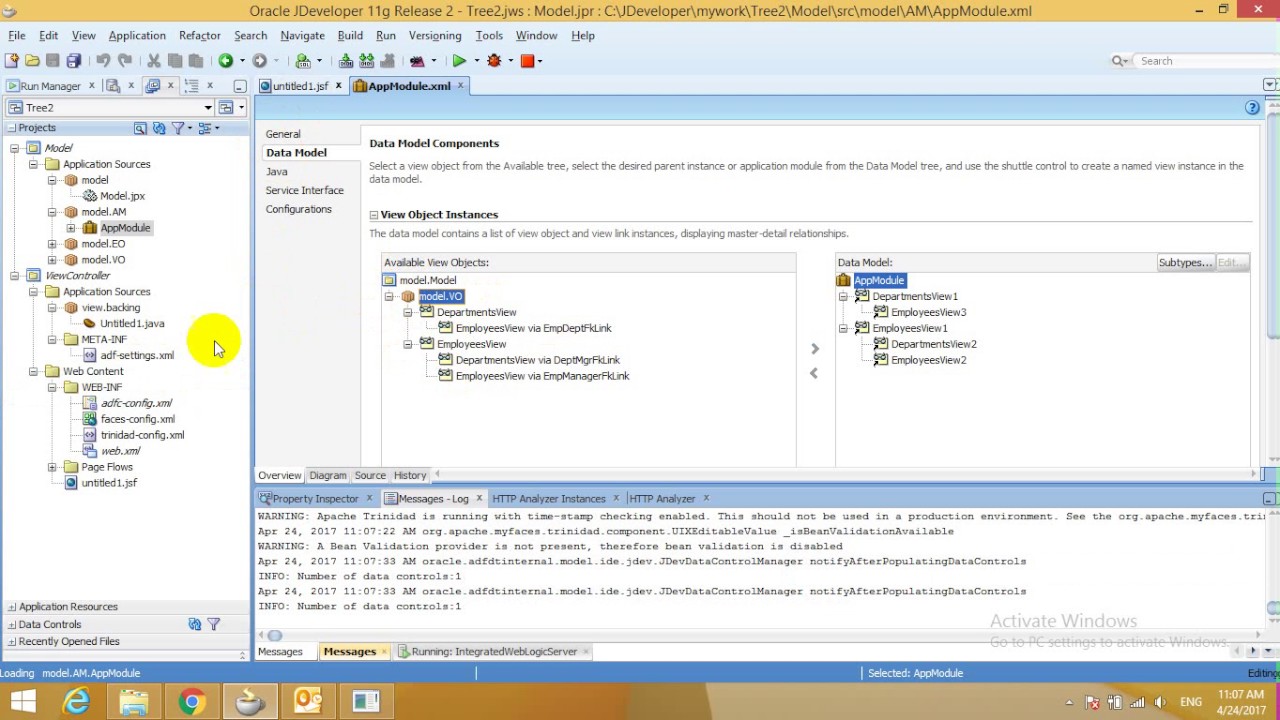Select EmployeesView via EmpDeptFkLink view object

pyautogui.click(x=533, y=329)
